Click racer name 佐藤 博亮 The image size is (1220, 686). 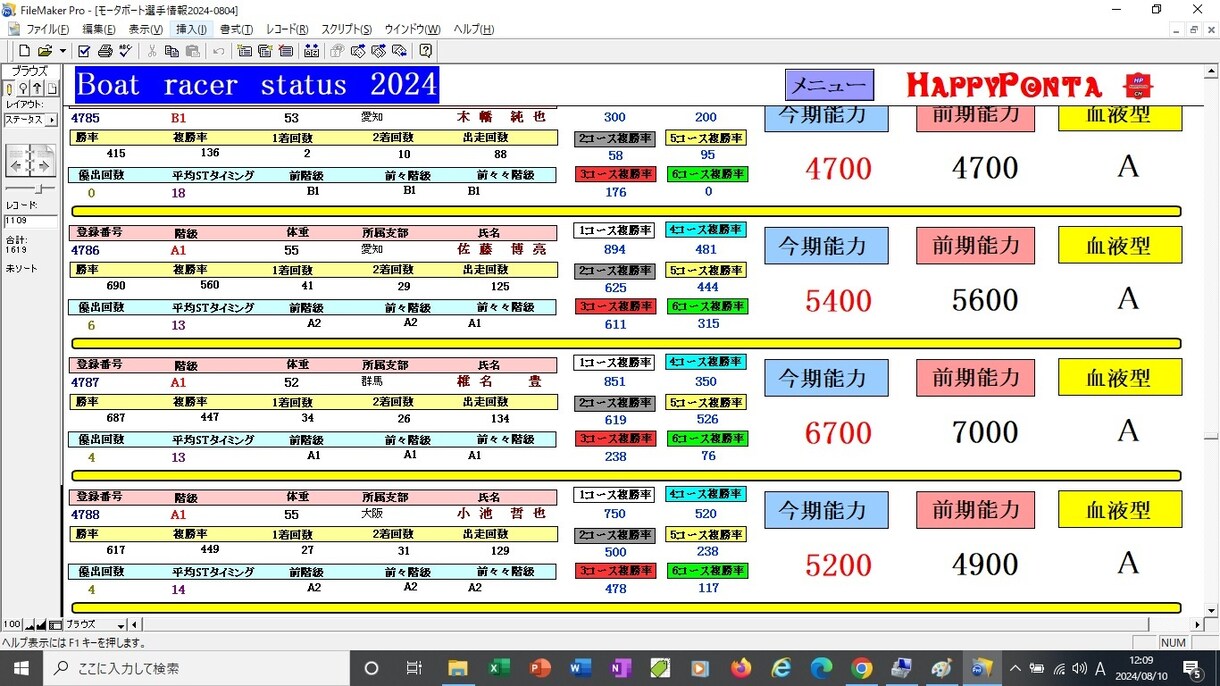click(x=502, y=250)
